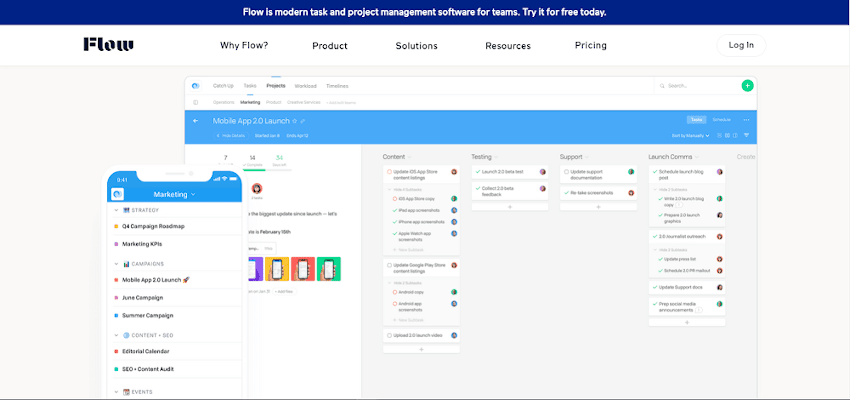850x400 pixels.
Task: Uncheck iPad app screenshots subtask
Action: [x=394, y=210]
